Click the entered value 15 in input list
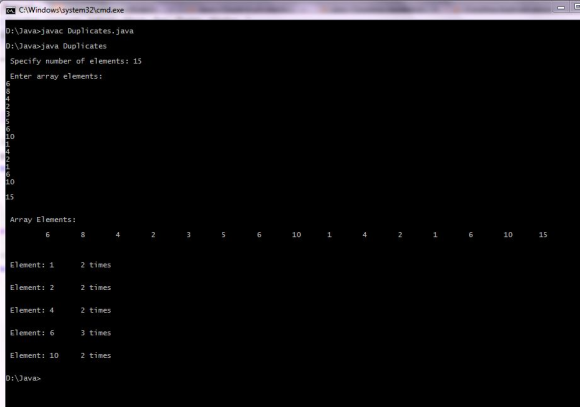Screen dimensions: 580x407 tap(10, 197)
